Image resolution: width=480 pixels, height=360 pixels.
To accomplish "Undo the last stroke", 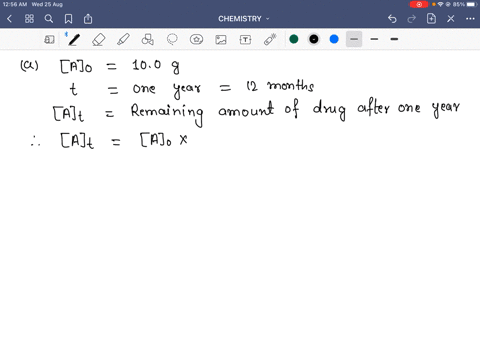I will point(392,19).
